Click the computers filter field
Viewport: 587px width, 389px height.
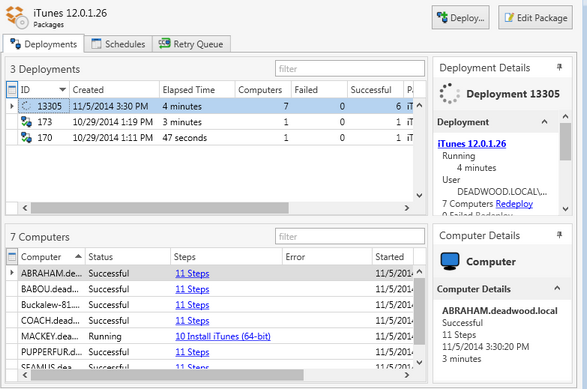click(x=350, y=237)
